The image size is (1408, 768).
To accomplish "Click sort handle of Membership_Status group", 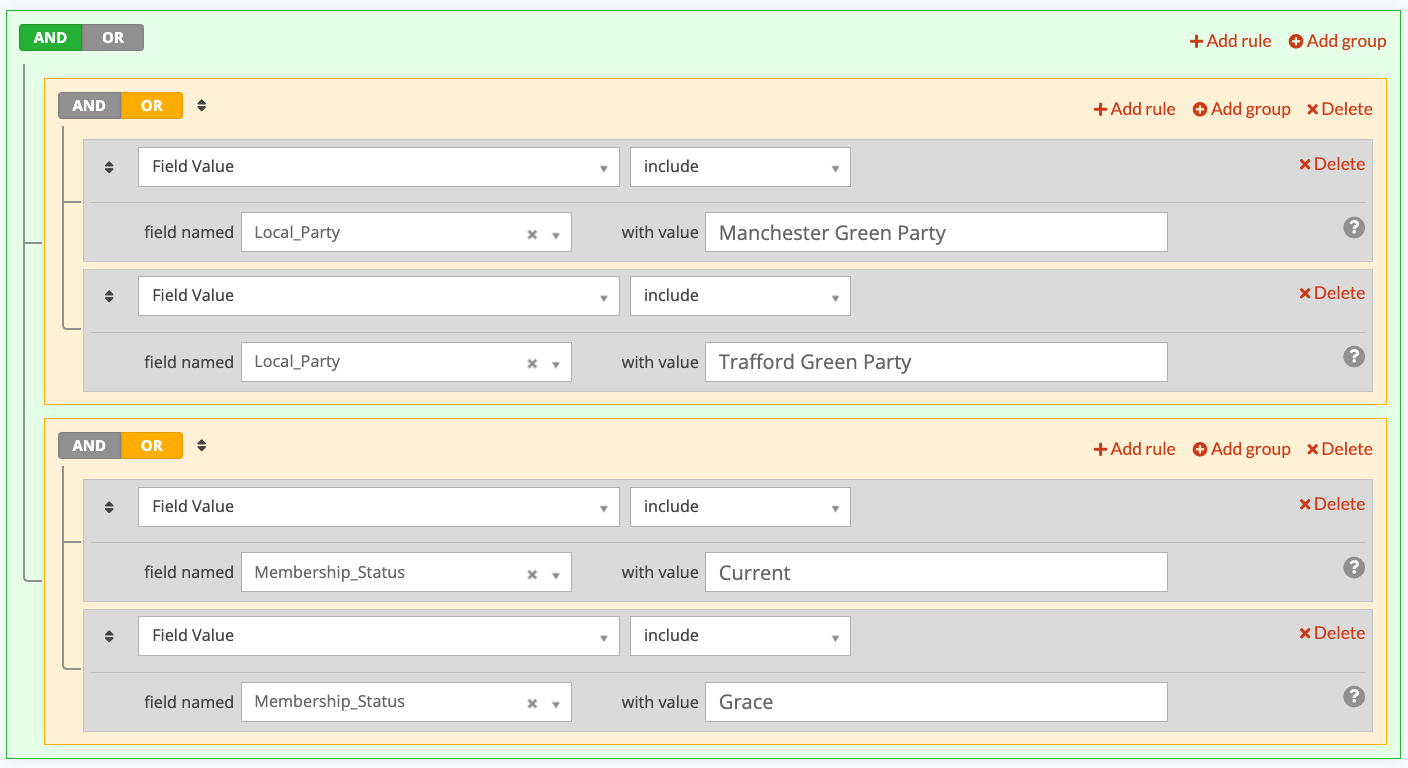I will pos(201,445).
